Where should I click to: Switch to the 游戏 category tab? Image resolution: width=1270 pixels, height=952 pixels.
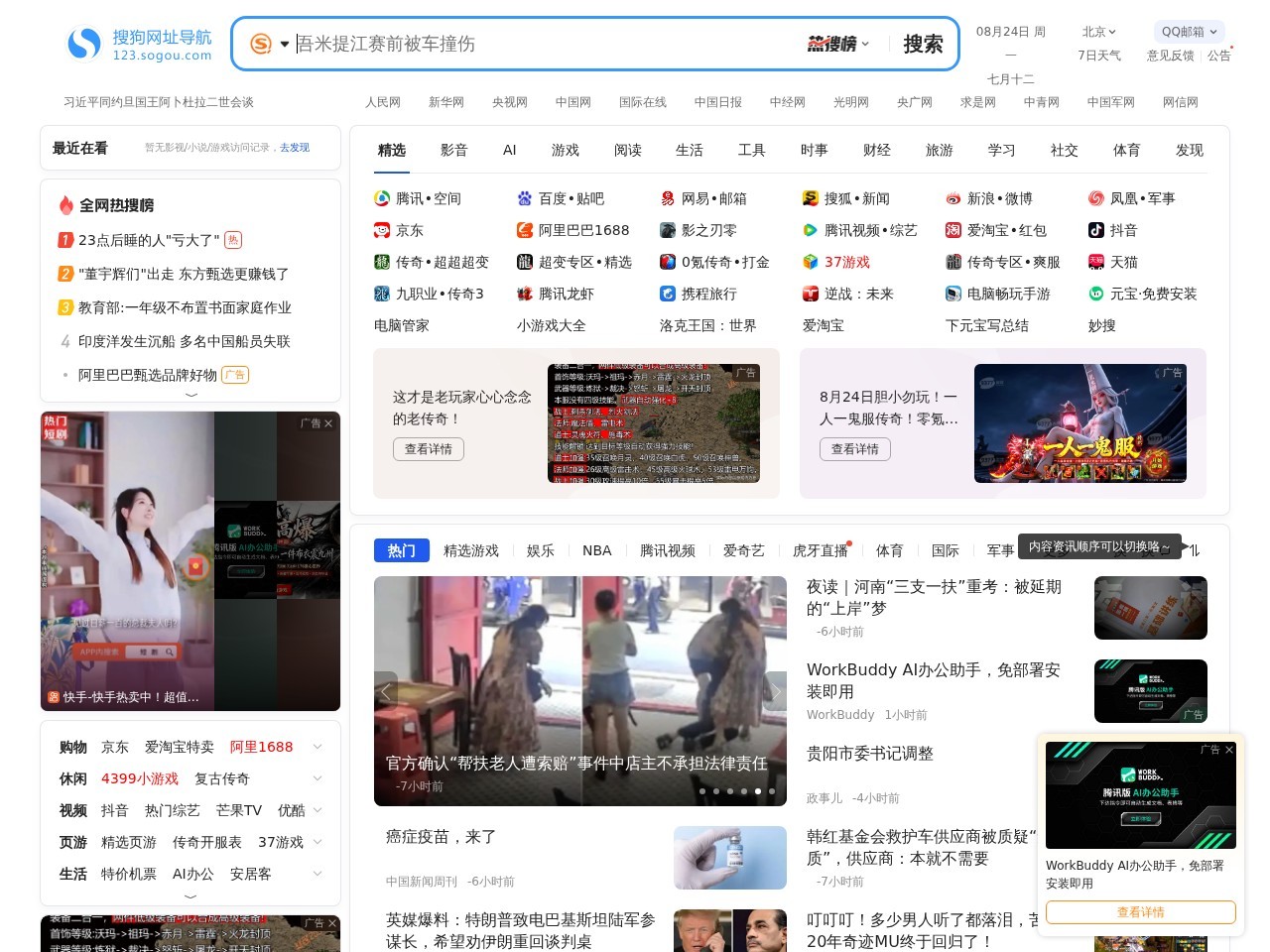click(x=566, y=150)
